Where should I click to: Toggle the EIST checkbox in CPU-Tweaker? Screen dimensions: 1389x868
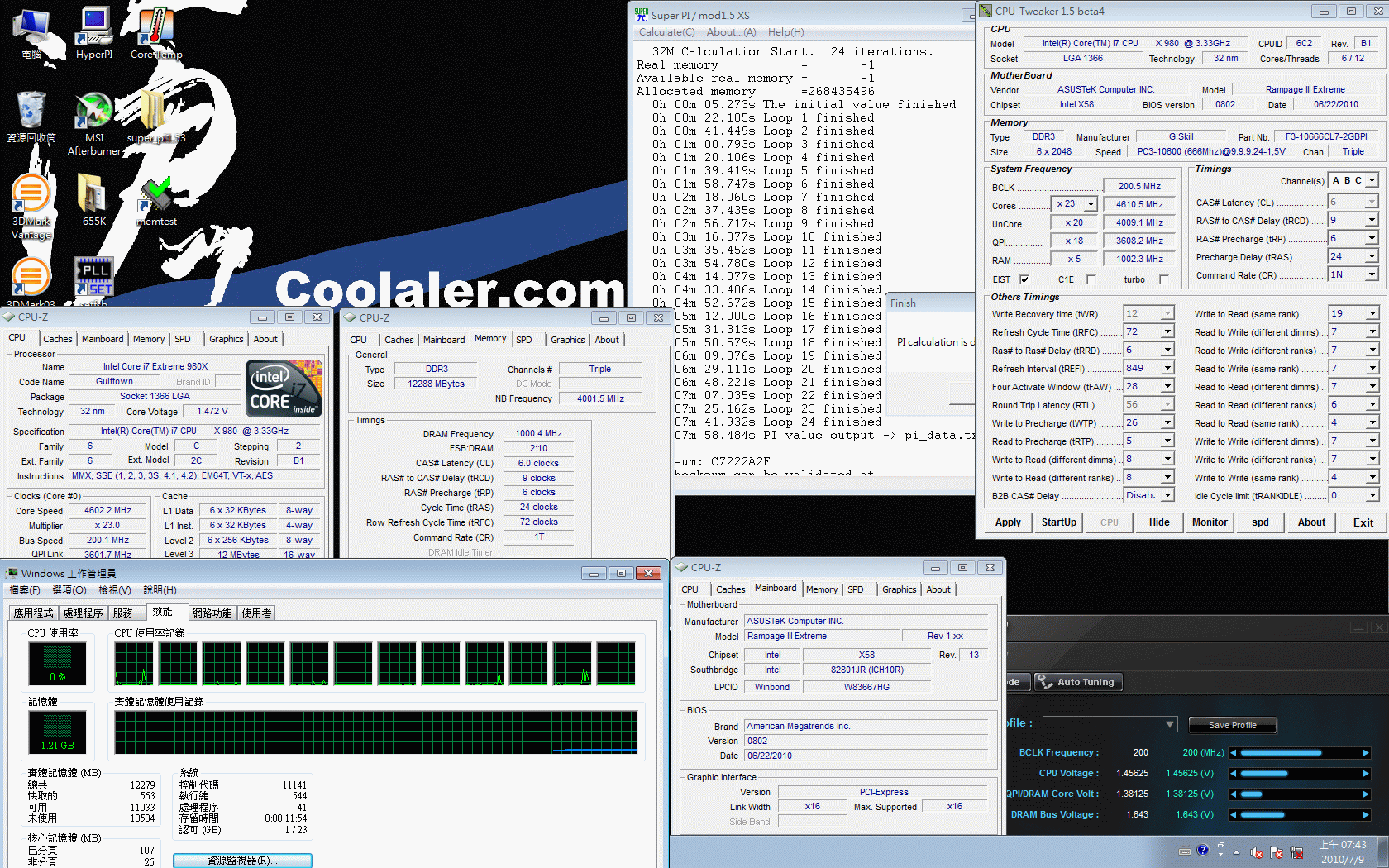(x=1024, y=279)
